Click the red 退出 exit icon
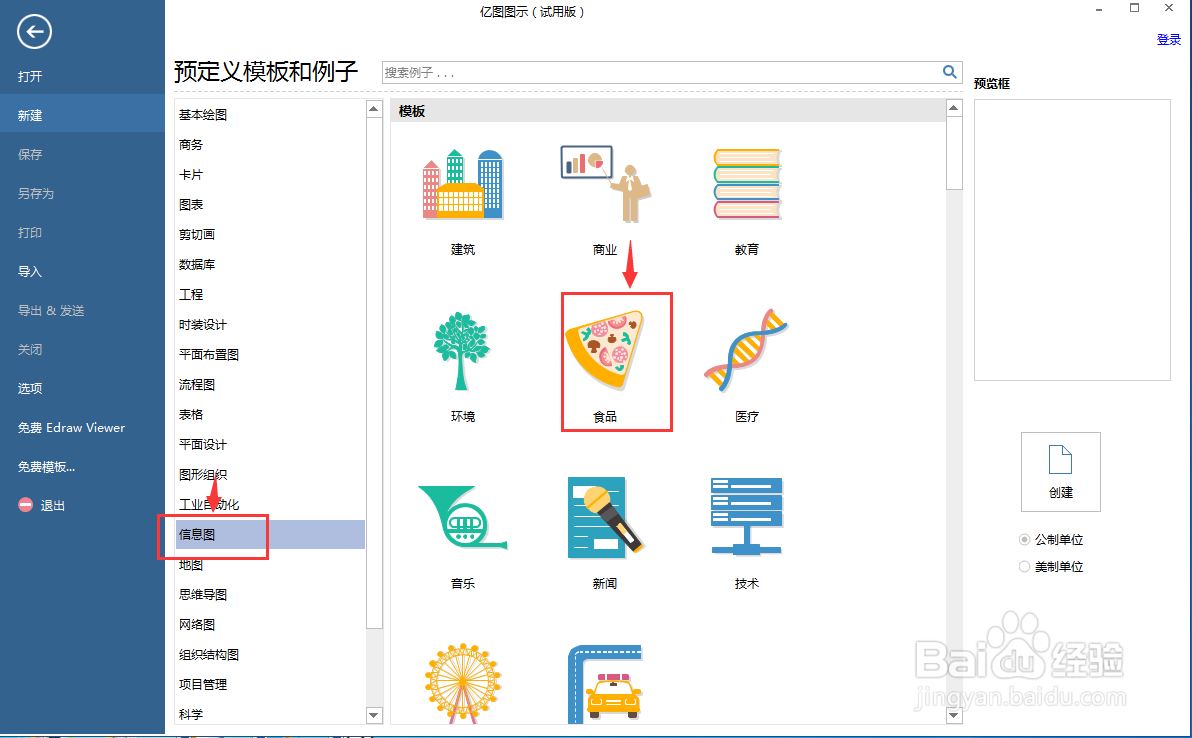1192x738 pixels. point(26,505)
